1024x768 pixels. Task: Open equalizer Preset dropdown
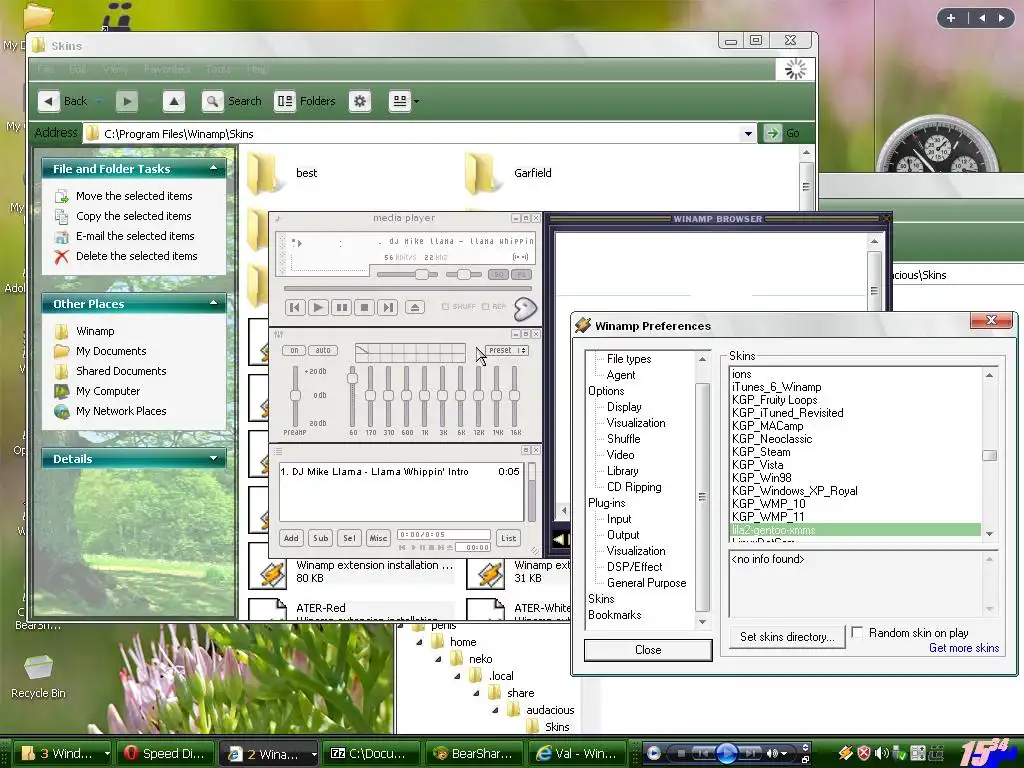coord(506,351)
